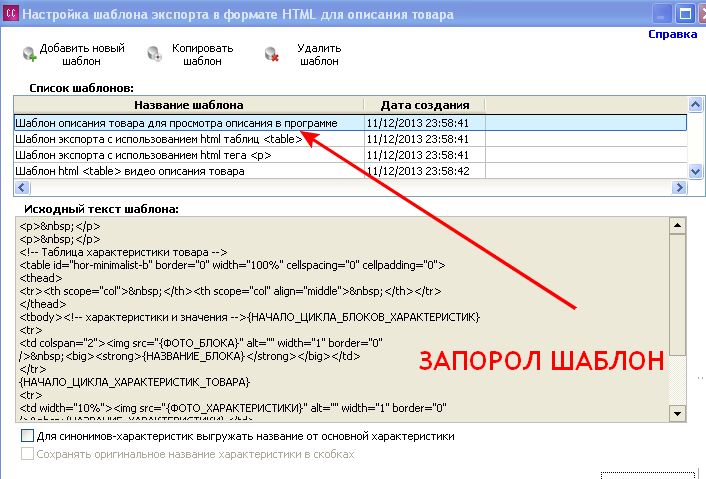Click inside the template source text area
Viewport: 706px width, 479px height.
342,319
